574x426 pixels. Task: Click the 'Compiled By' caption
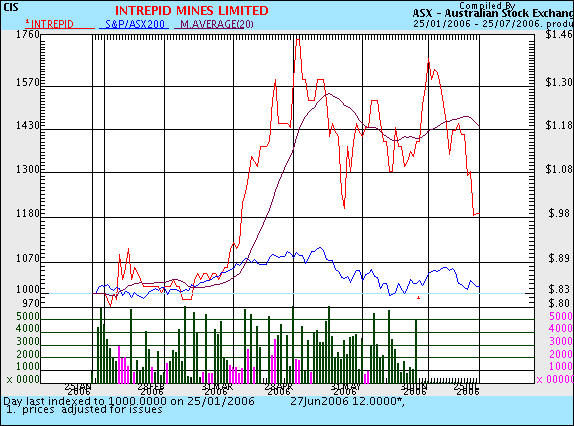[487, 5]
